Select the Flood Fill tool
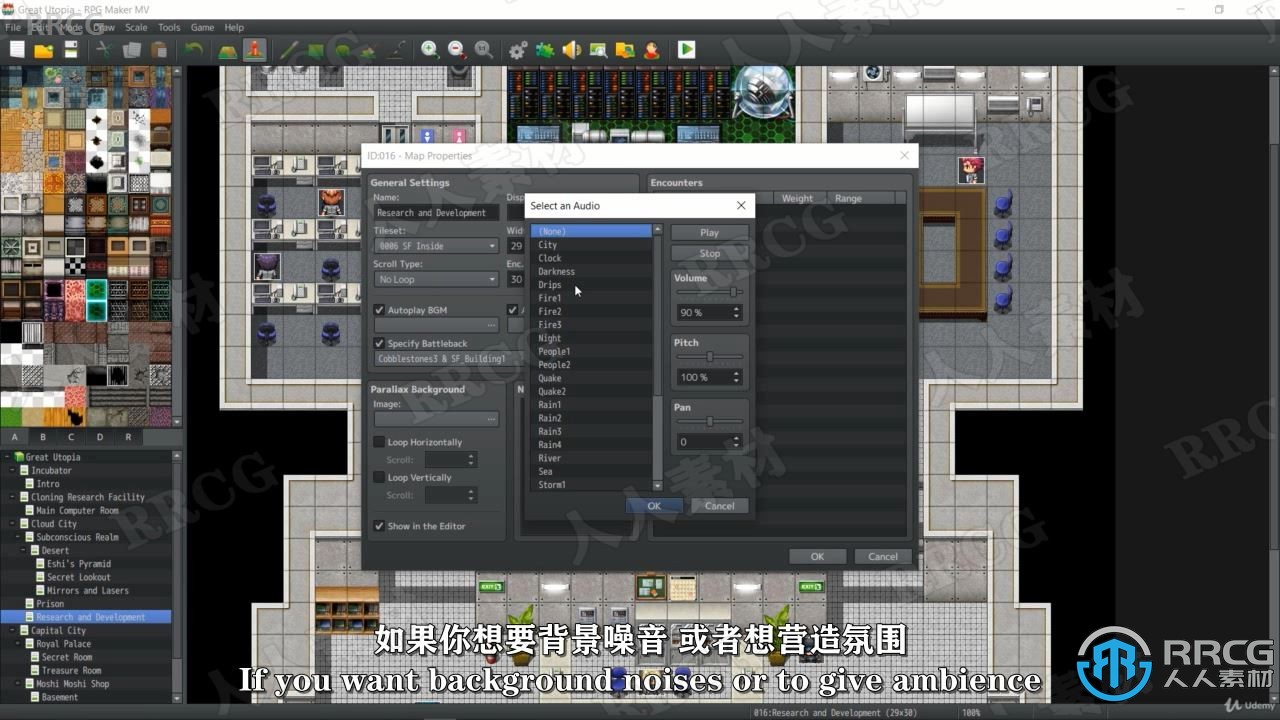This screenshot has width=1280, height=720. pyautogui.click(x=368, y=49)
